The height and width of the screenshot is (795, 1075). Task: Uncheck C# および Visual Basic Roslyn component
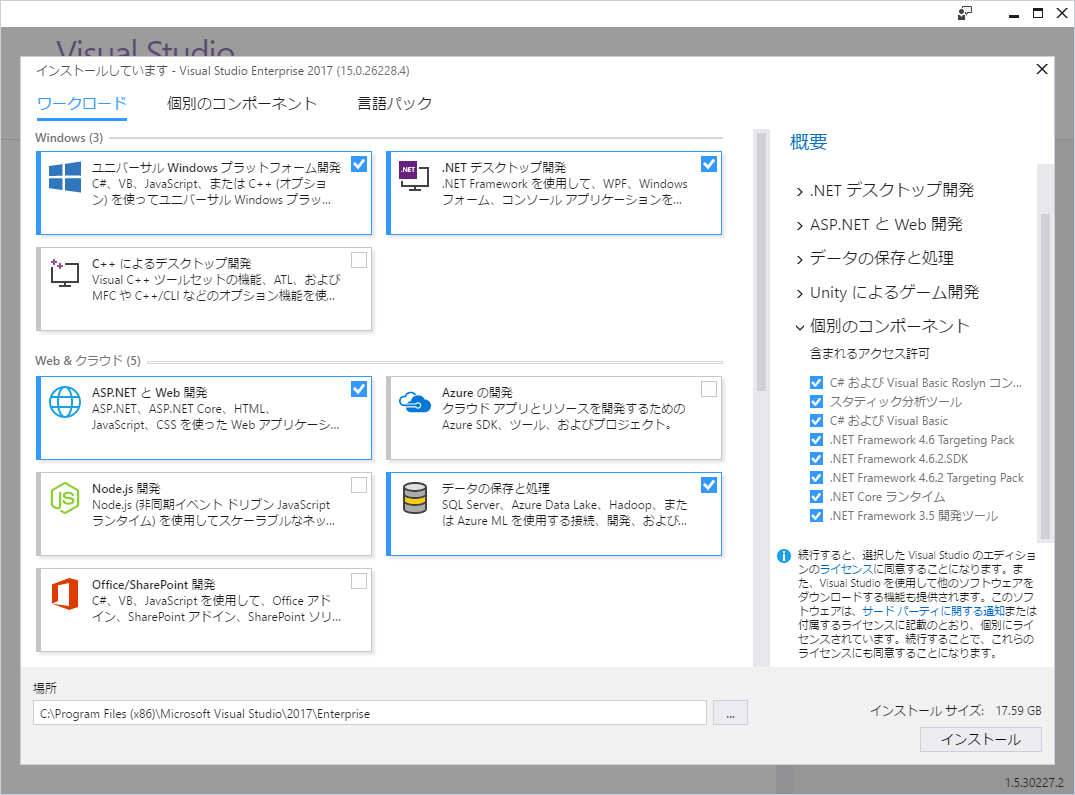[x=816, y=382]
